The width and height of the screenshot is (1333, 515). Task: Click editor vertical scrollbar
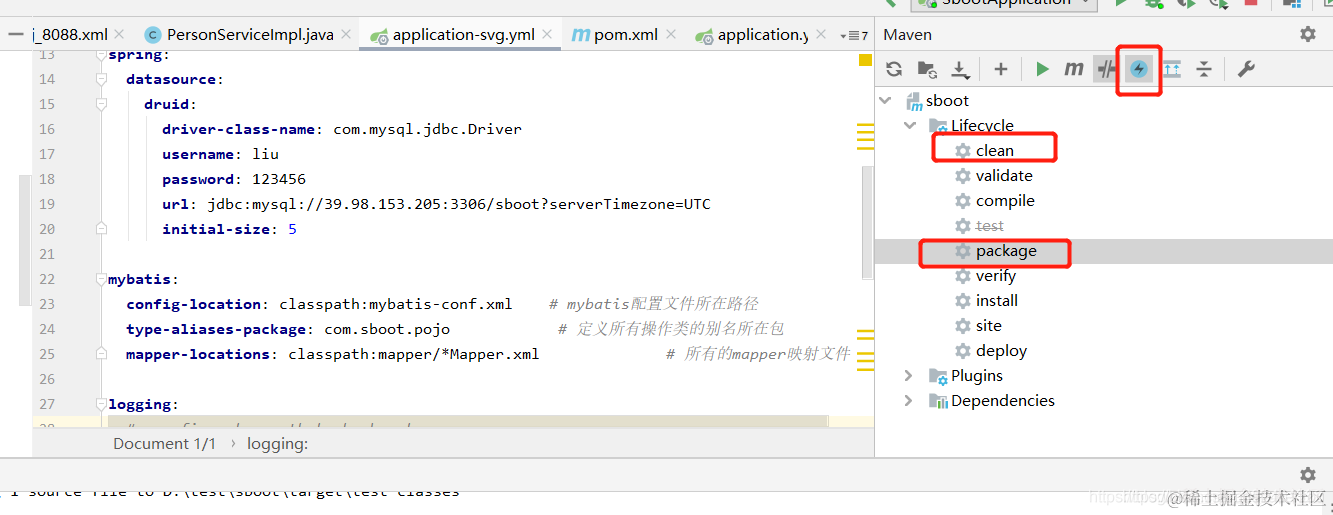pos(866,222)
